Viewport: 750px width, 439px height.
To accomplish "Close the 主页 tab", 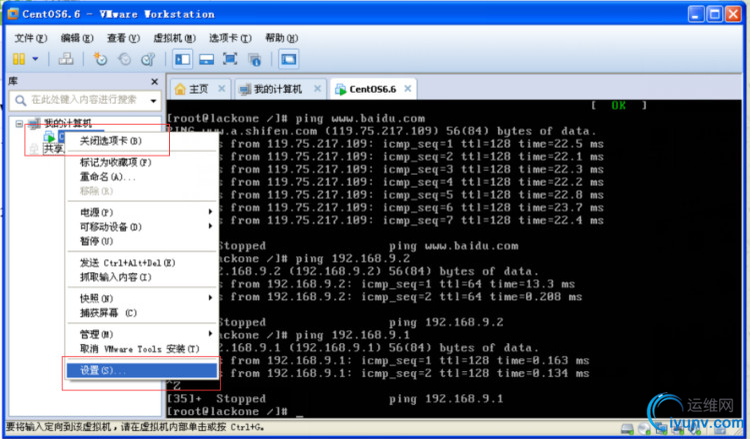I will tap(221, 88).
